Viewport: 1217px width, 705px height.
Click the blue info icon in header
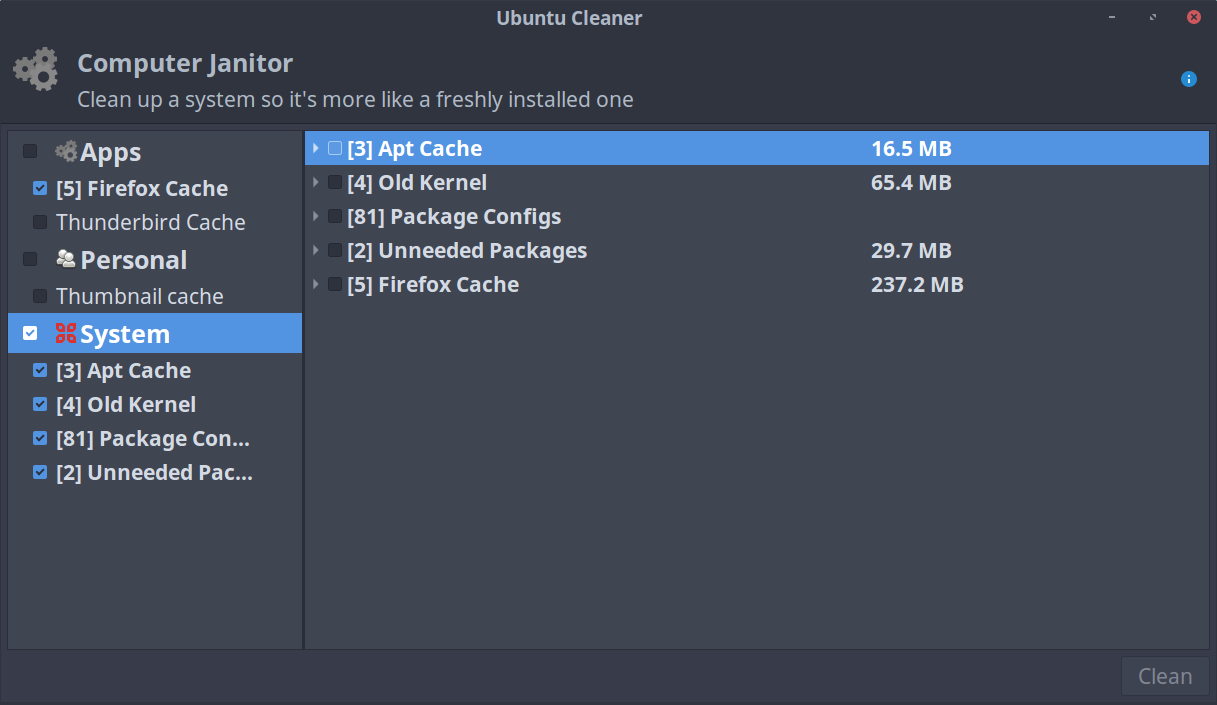coord(1188,79)
